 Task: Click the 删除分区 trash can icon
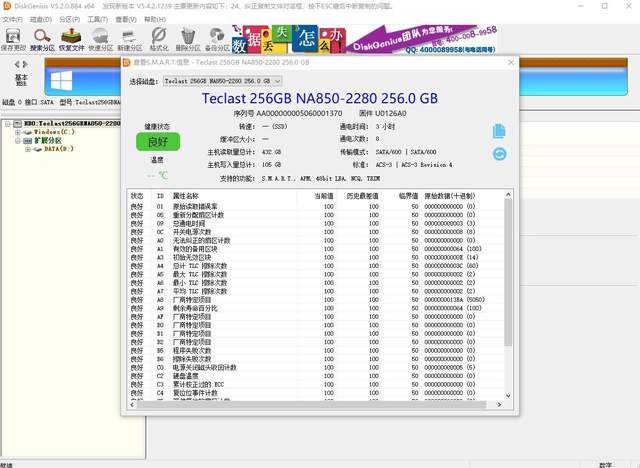pos(188,39)
